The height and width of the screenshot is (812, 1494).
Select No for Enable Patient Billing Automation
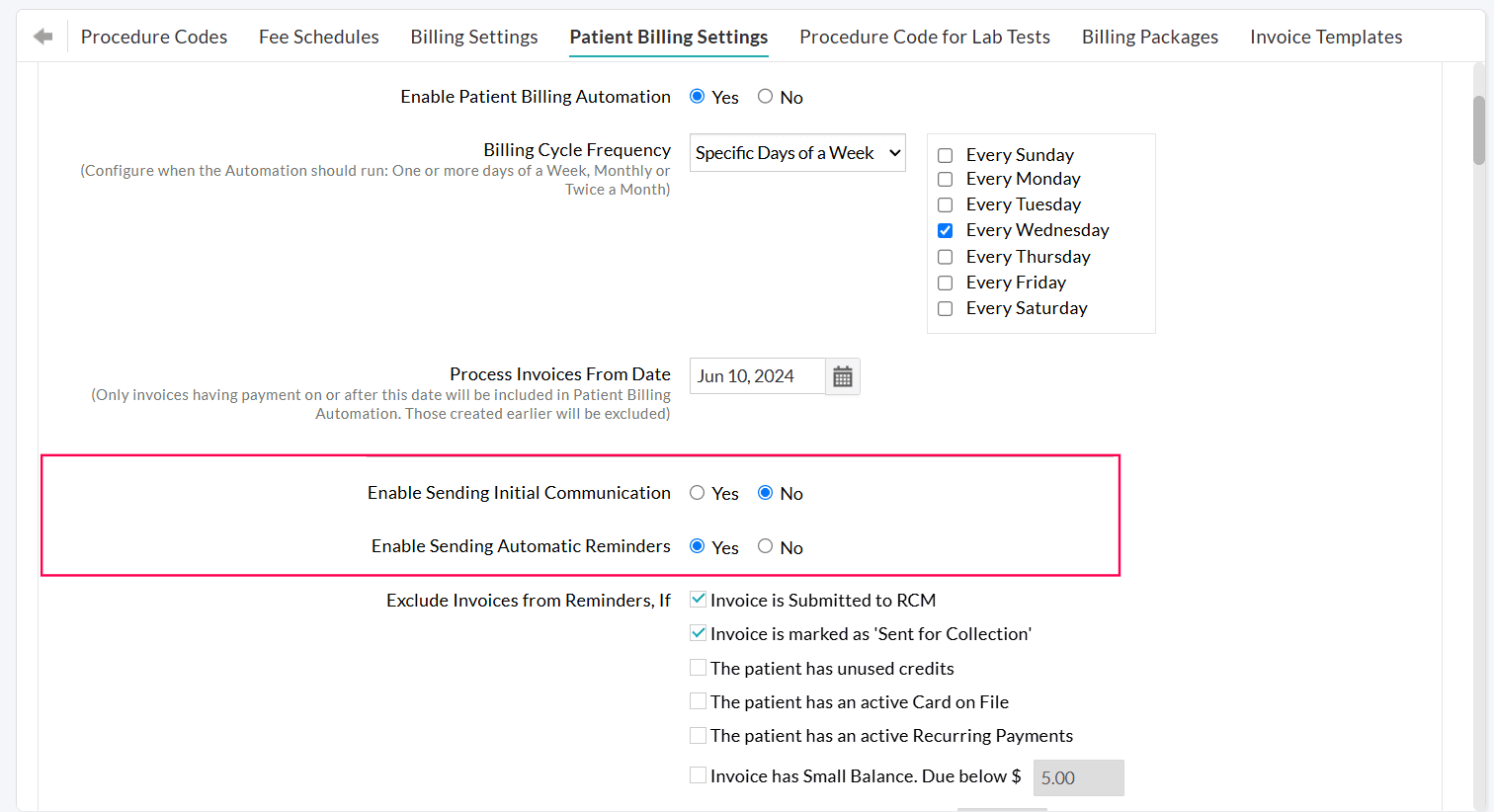pos(764,96)
